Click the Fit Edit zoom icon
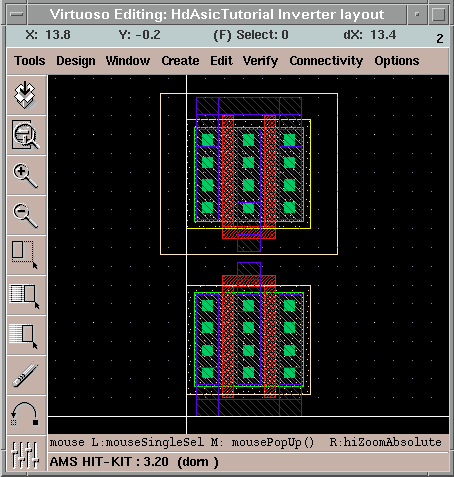Screen dimensions: 454x477 [26, 135]
